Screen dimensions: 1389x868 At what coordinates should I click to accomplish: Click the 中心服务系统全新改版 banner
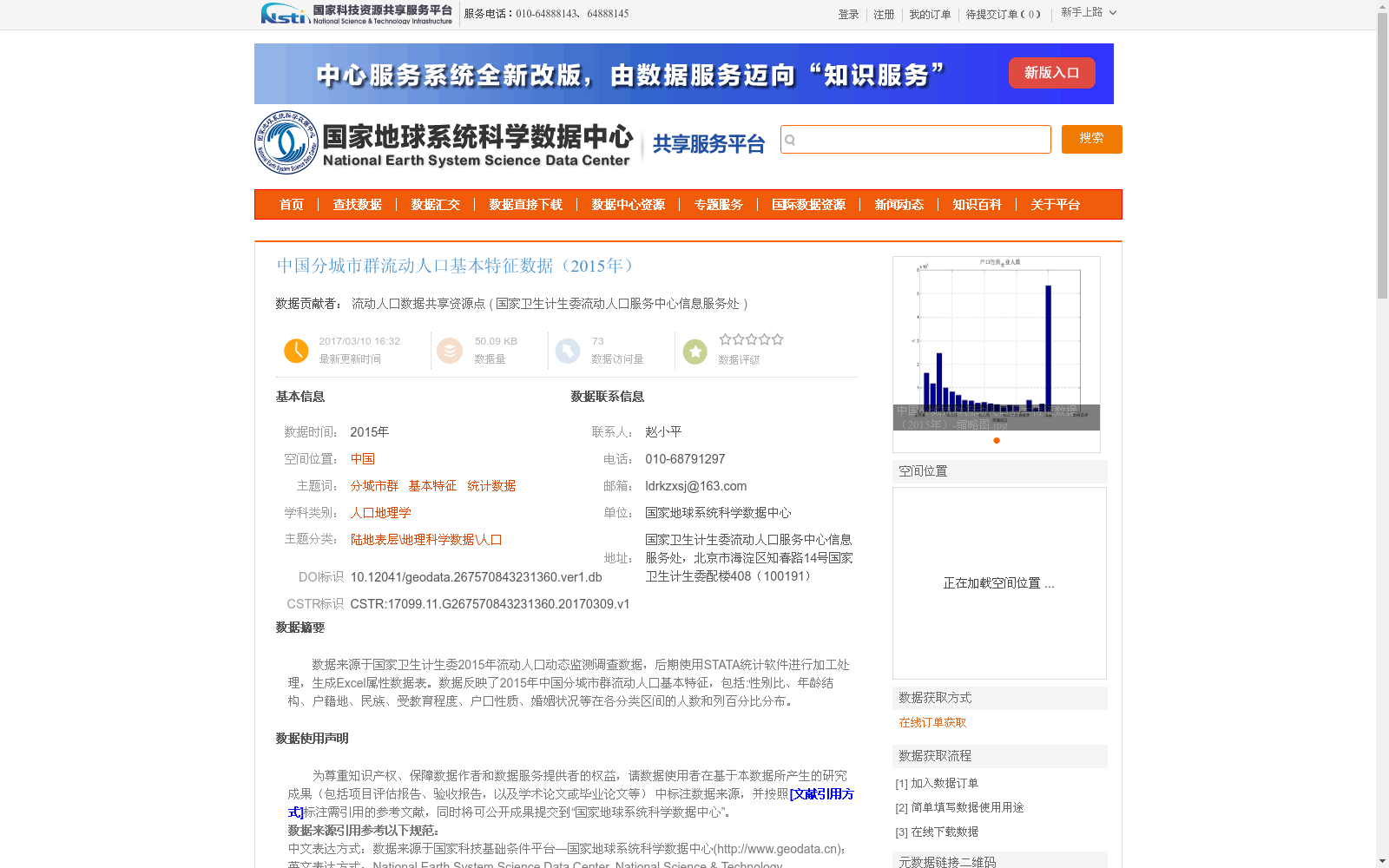click(684, 74)
